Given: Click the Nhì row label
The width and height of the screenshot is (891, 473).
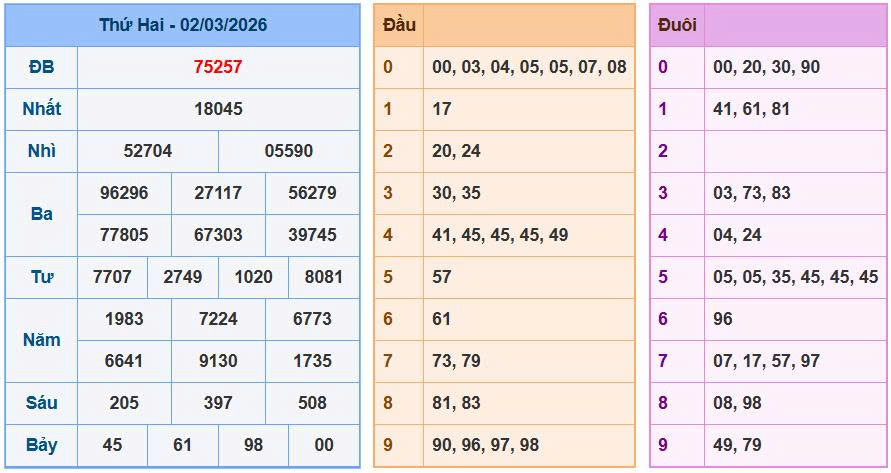Looking at the screenshot, I should [x=41, y=151].
